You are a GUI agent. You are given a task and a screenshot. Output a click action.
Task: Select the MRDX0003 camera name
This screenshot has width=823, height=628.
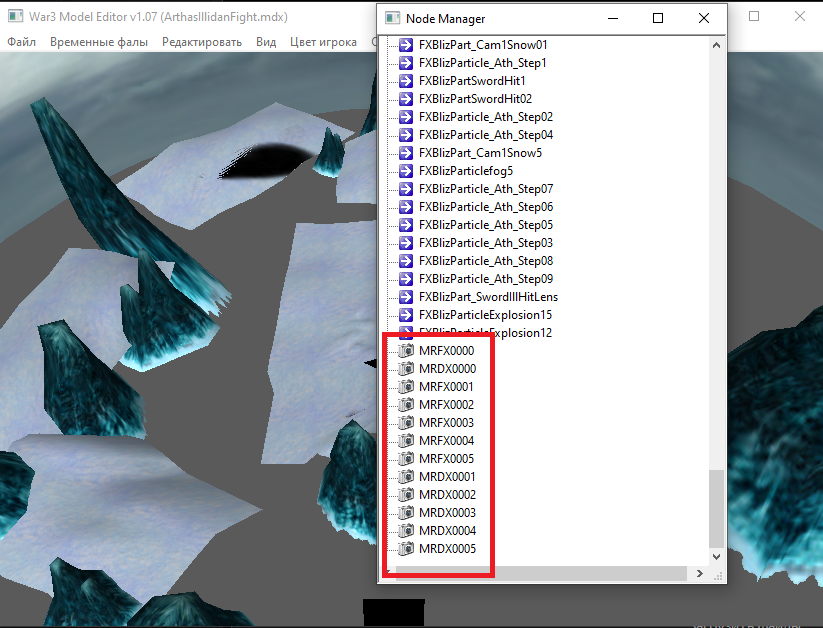coord(447,512)
